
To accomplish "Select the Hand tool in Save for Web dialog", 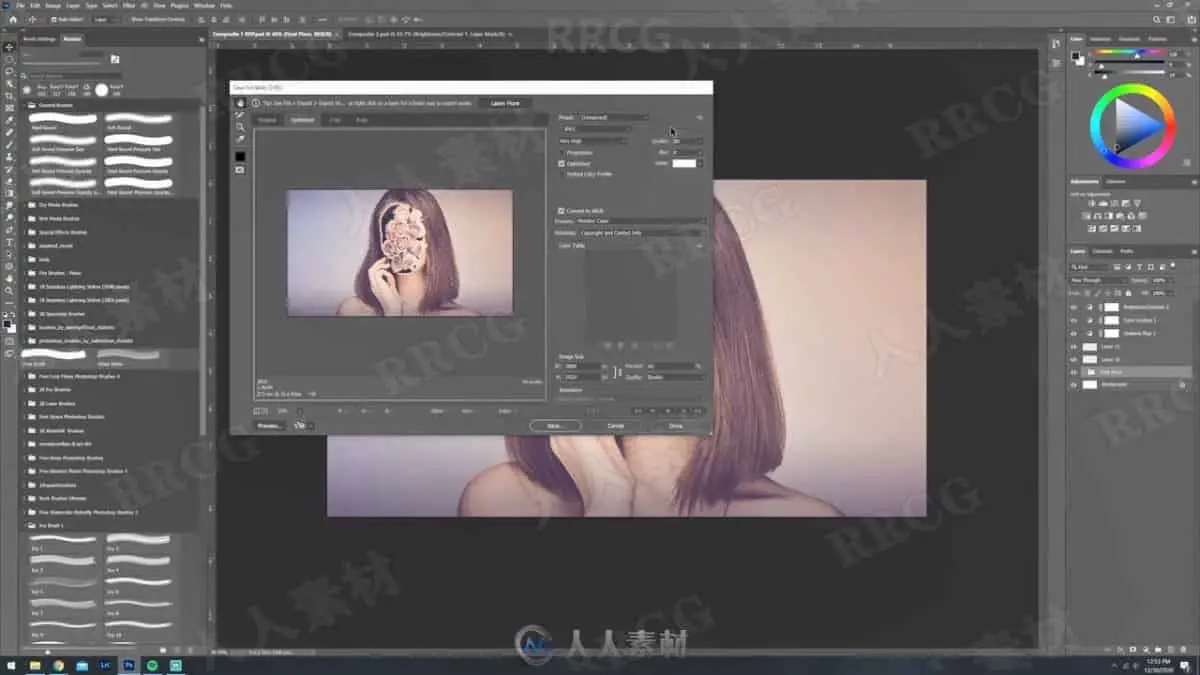I will click(x=240, y=103).
